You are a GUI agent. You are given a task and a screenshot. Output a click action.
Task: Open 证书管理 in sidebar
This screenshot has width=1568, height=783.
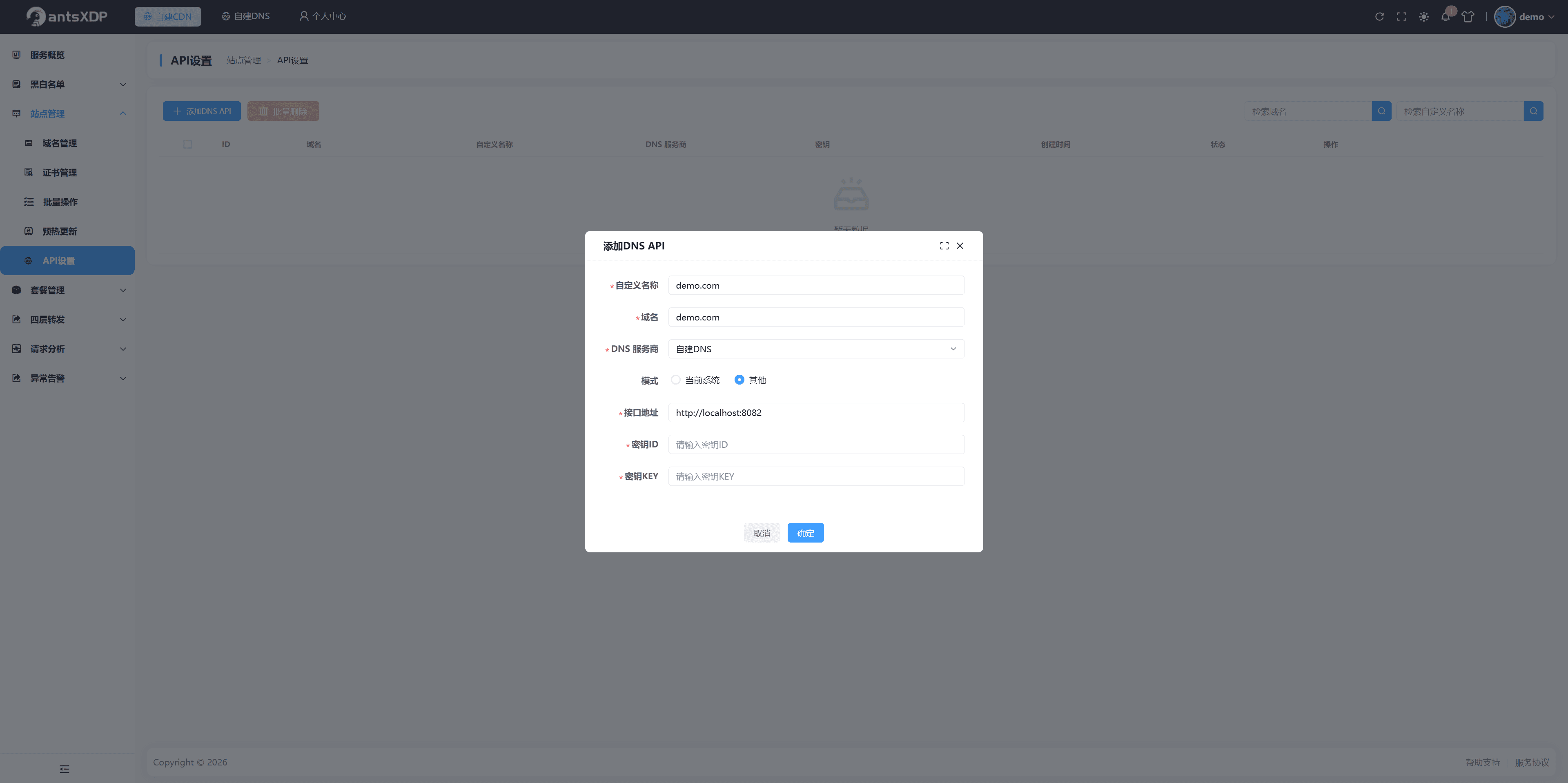point(67,172)
